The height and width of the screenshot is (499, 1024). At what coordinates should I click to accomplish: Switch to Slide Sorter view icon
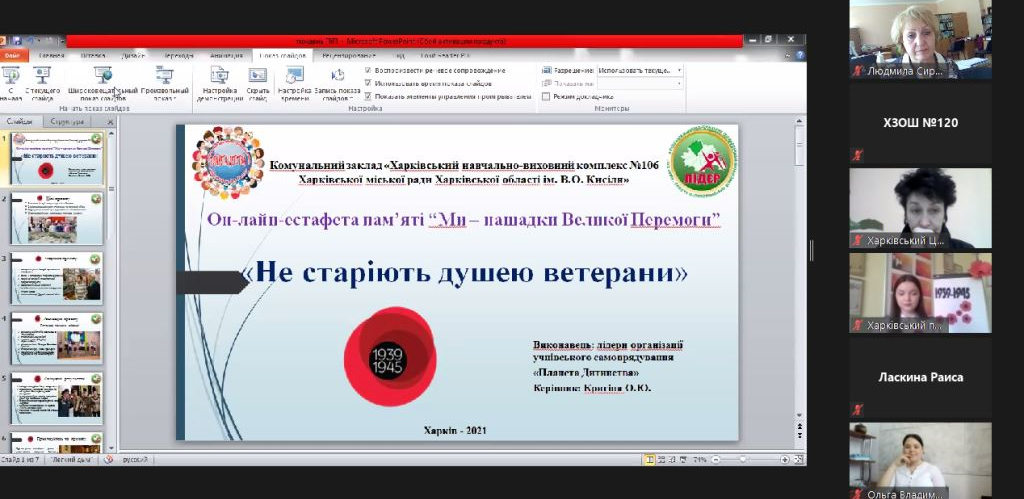[x=662, y=460]
